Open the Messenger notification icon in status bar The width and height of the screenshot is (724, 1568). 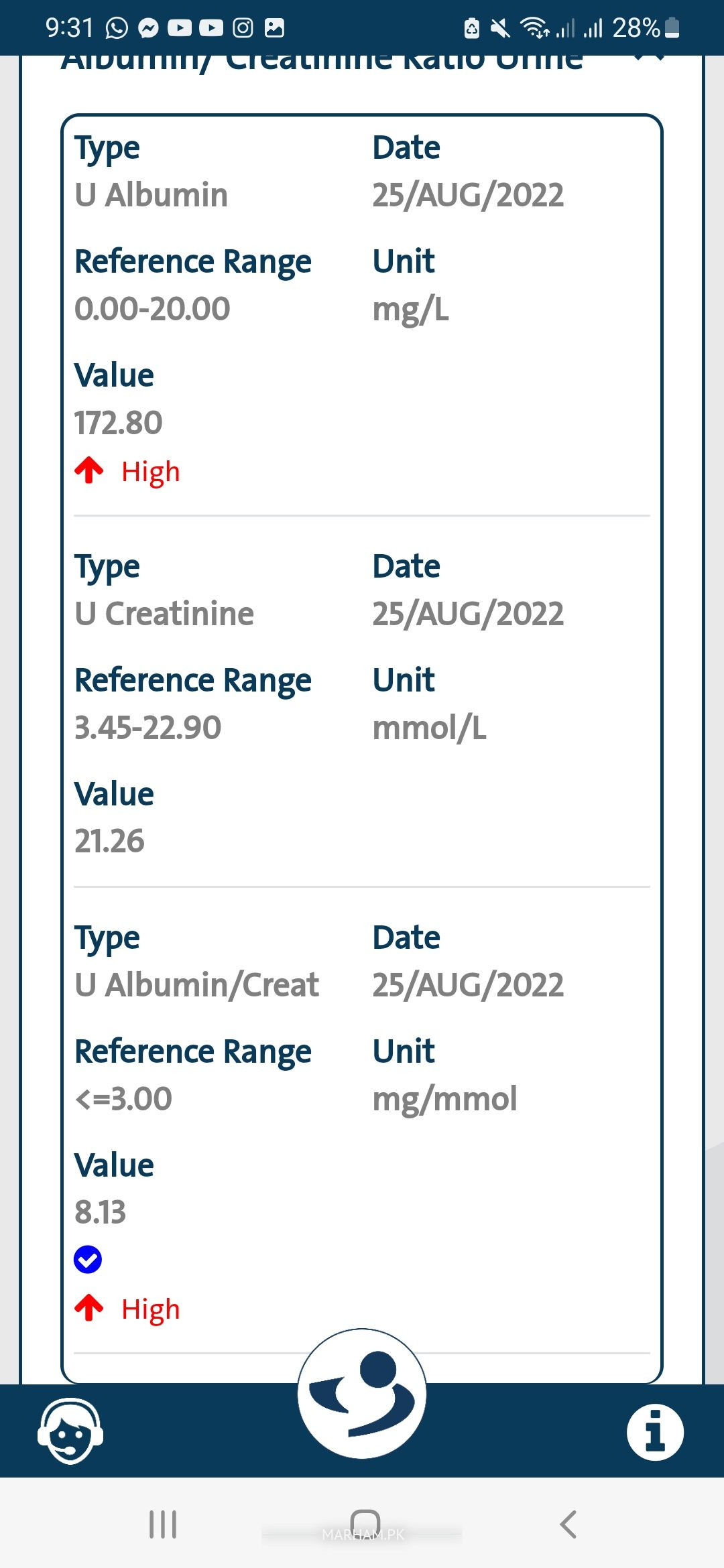148,27
